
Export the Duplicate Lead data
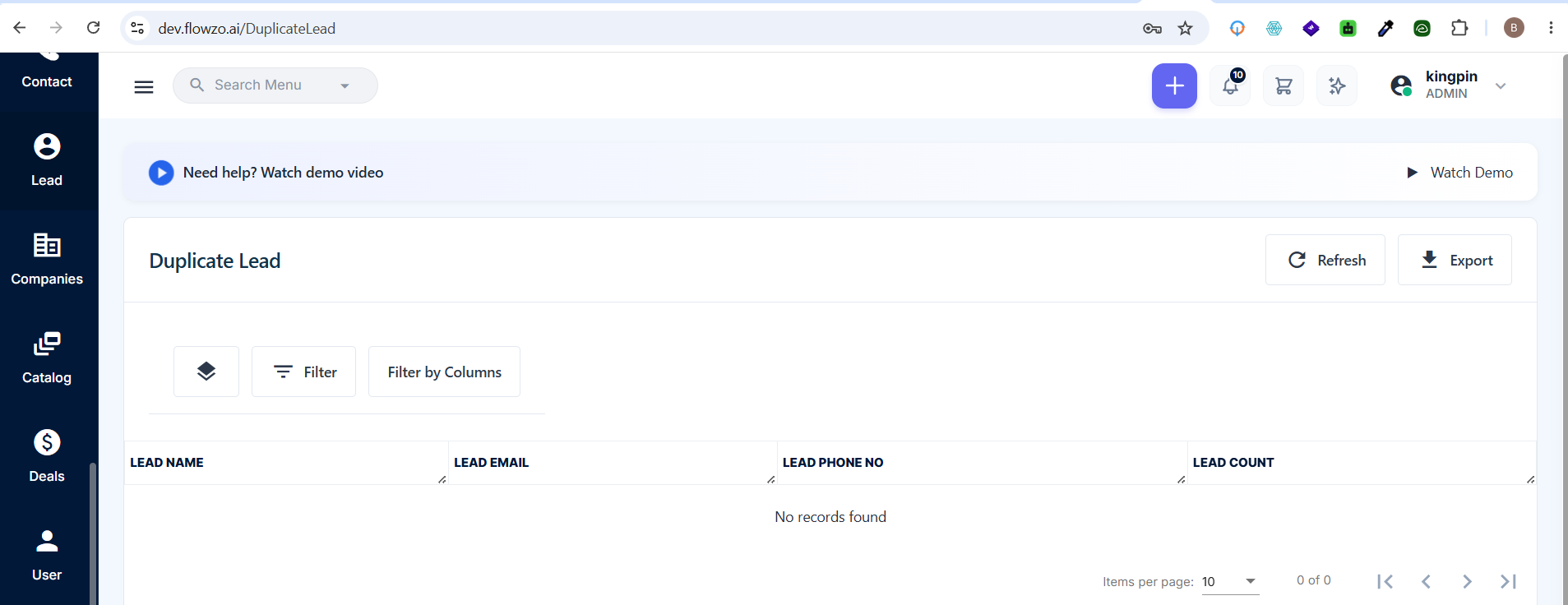[x=1455, y=260]
